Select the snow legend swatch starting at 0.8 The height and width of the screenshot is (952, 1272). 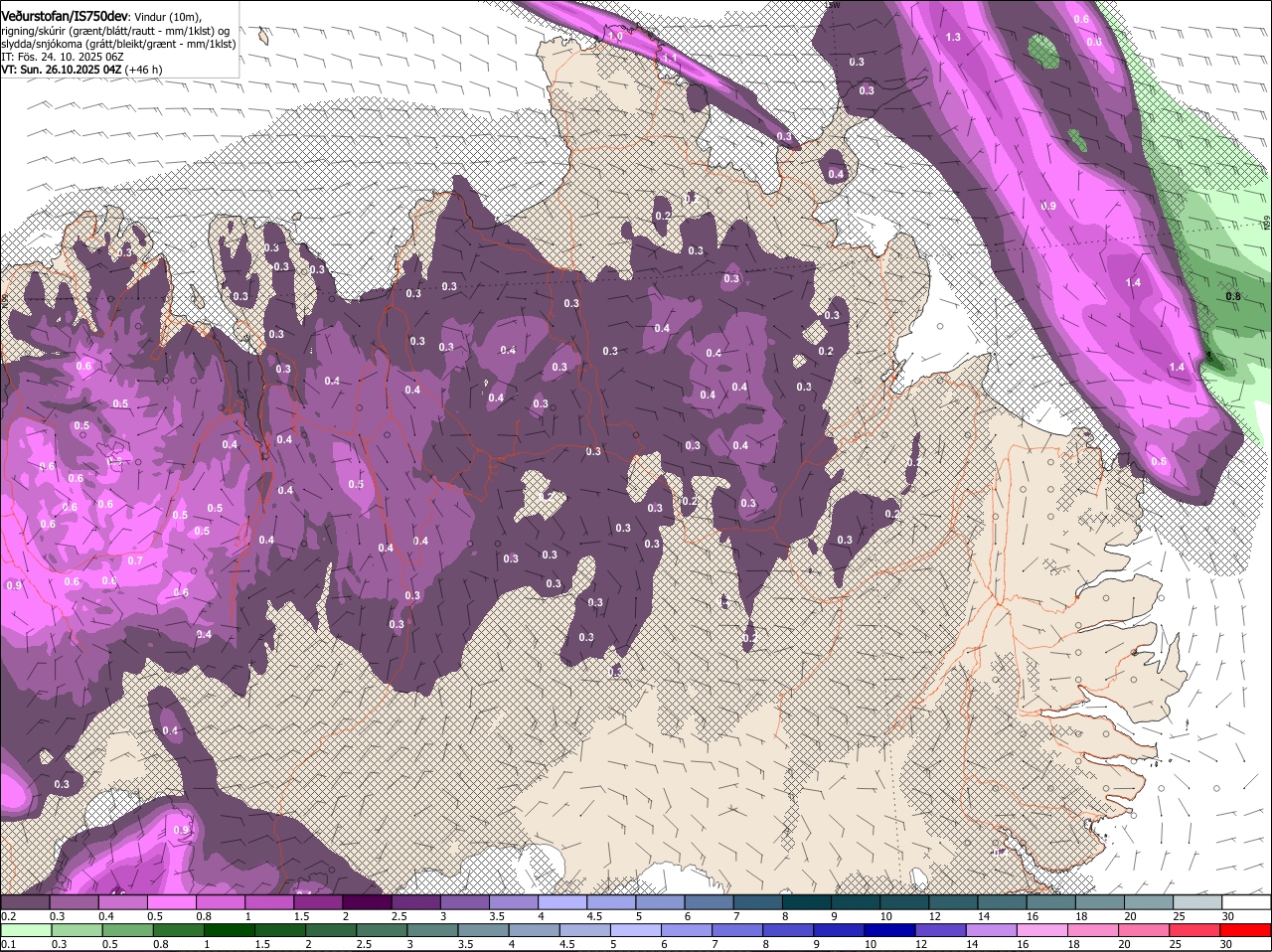[221, 902]
